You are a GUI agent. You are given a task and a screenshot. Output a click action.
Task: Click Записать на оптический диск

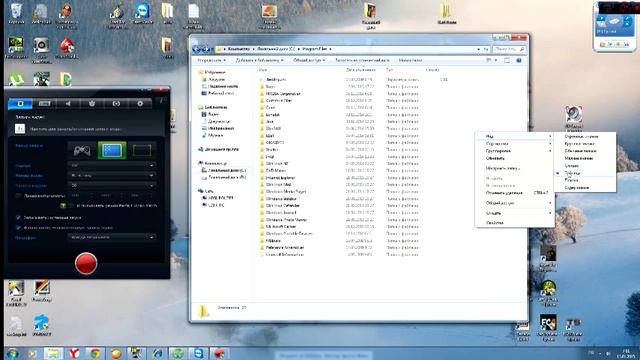tap(362, 60)
